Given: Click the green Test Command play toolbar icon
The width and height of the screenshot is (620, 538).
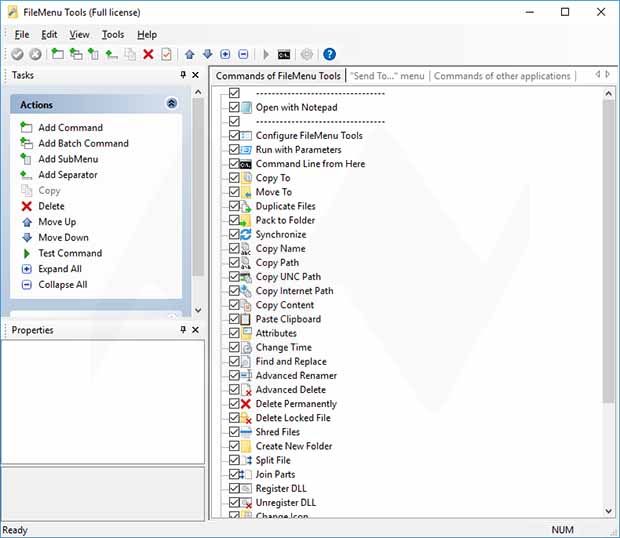Looking at the screenshot, I should [266, 54].
